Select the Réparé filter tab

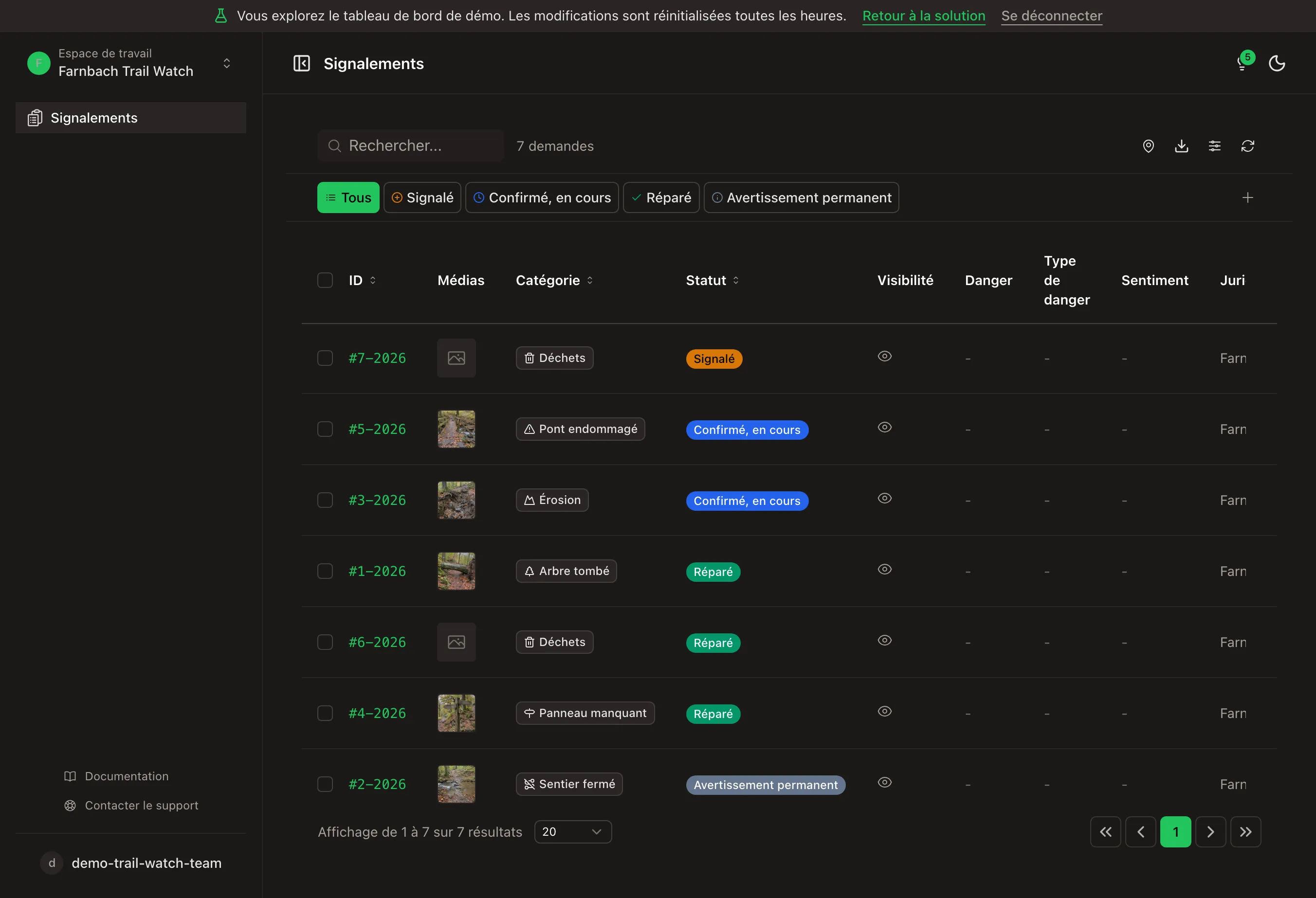(661, 198)
